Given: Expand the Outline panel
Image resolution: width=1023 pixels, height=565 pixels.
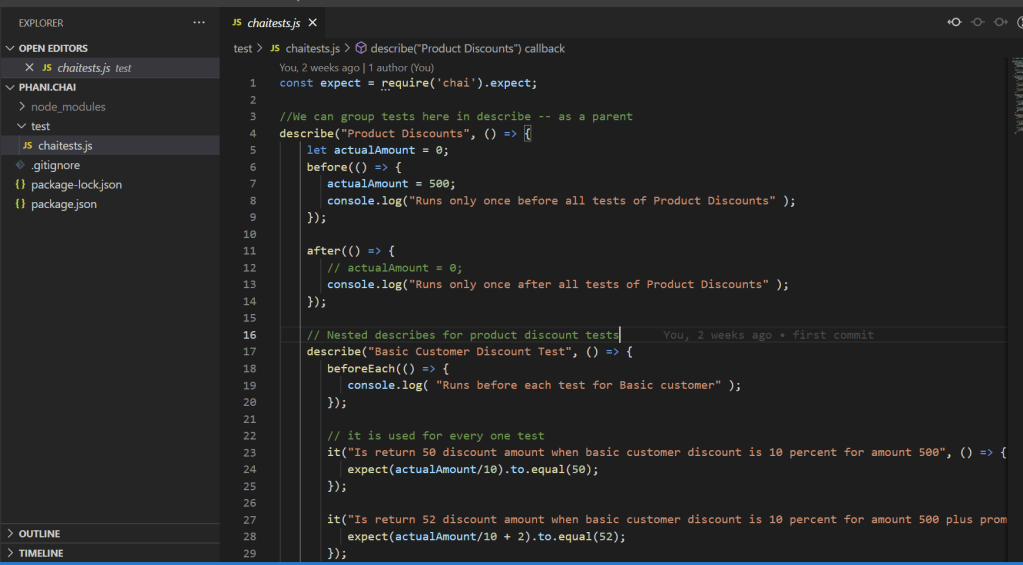Looking at the screenshot, I should (39, 534).
